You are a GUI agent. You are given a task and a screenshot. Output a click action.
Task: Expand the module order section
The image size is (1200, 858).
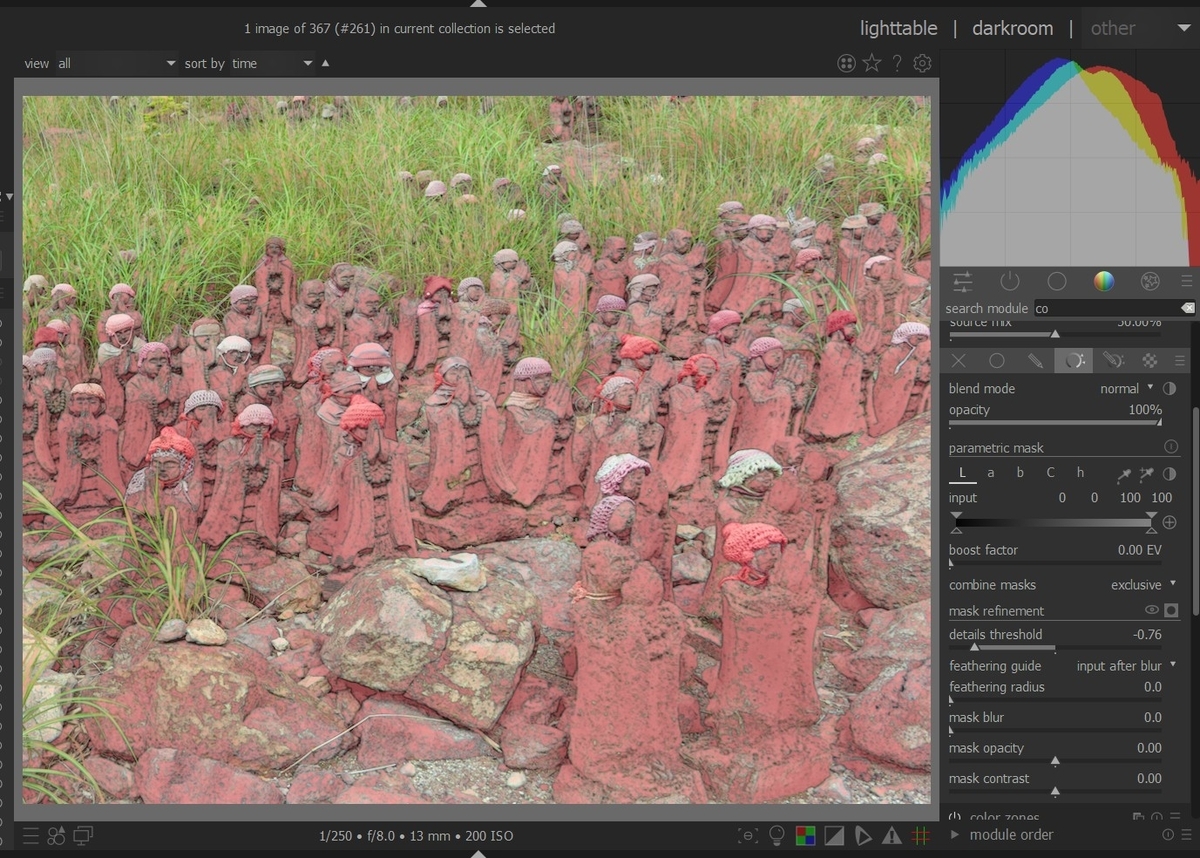coord(955,835)
